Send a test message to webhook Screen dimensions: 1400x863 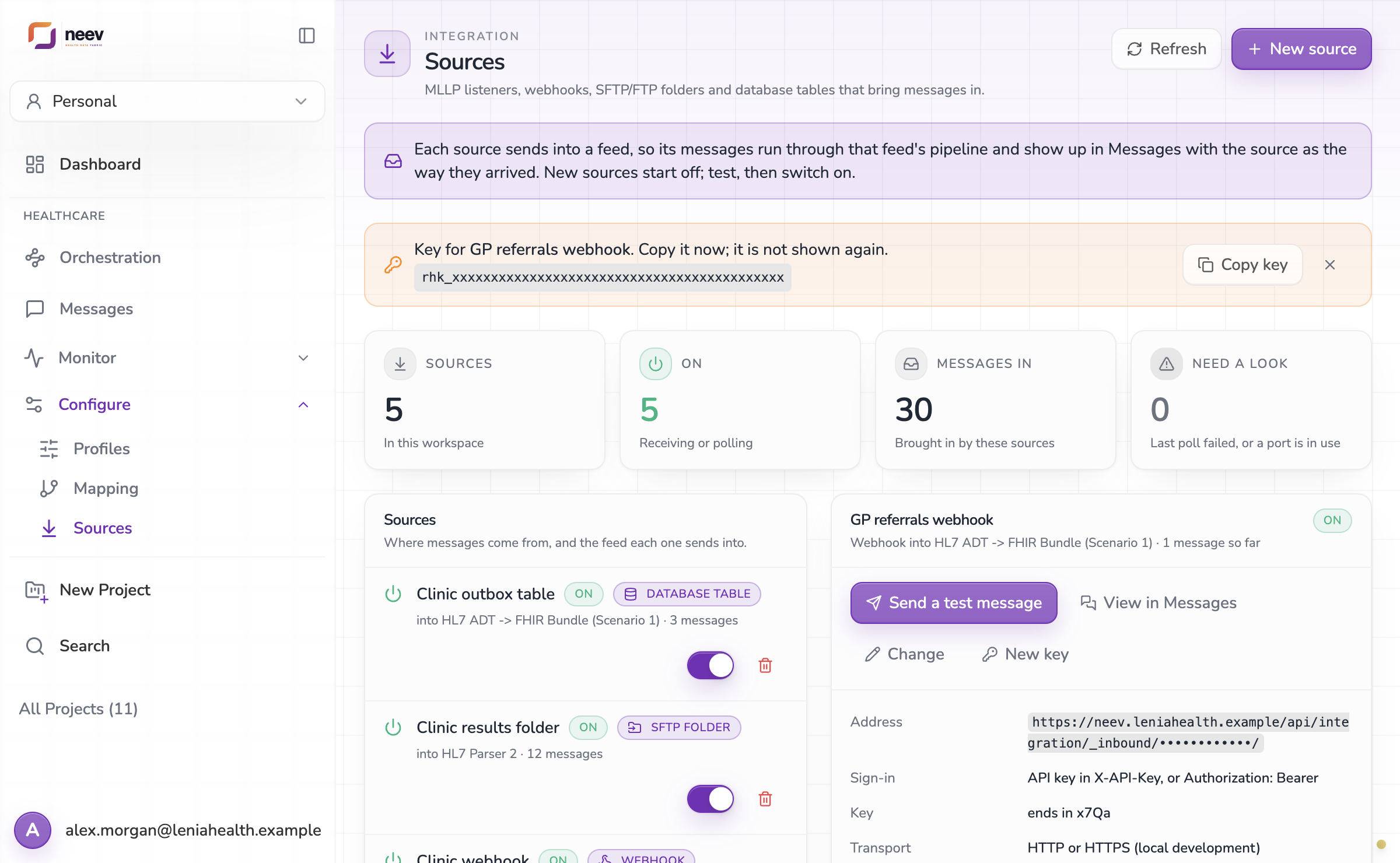point(954,603)
